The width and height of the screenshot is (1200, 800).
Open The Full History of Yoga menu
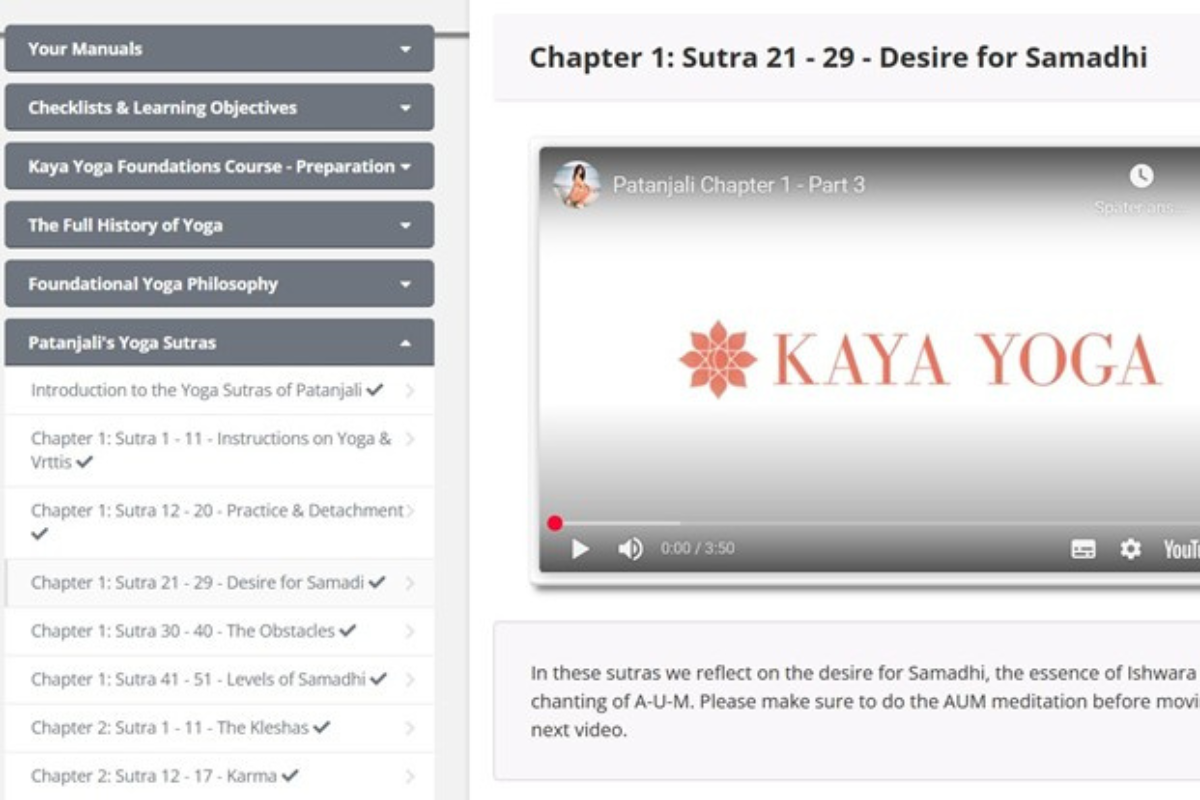[x=219, y=226]
